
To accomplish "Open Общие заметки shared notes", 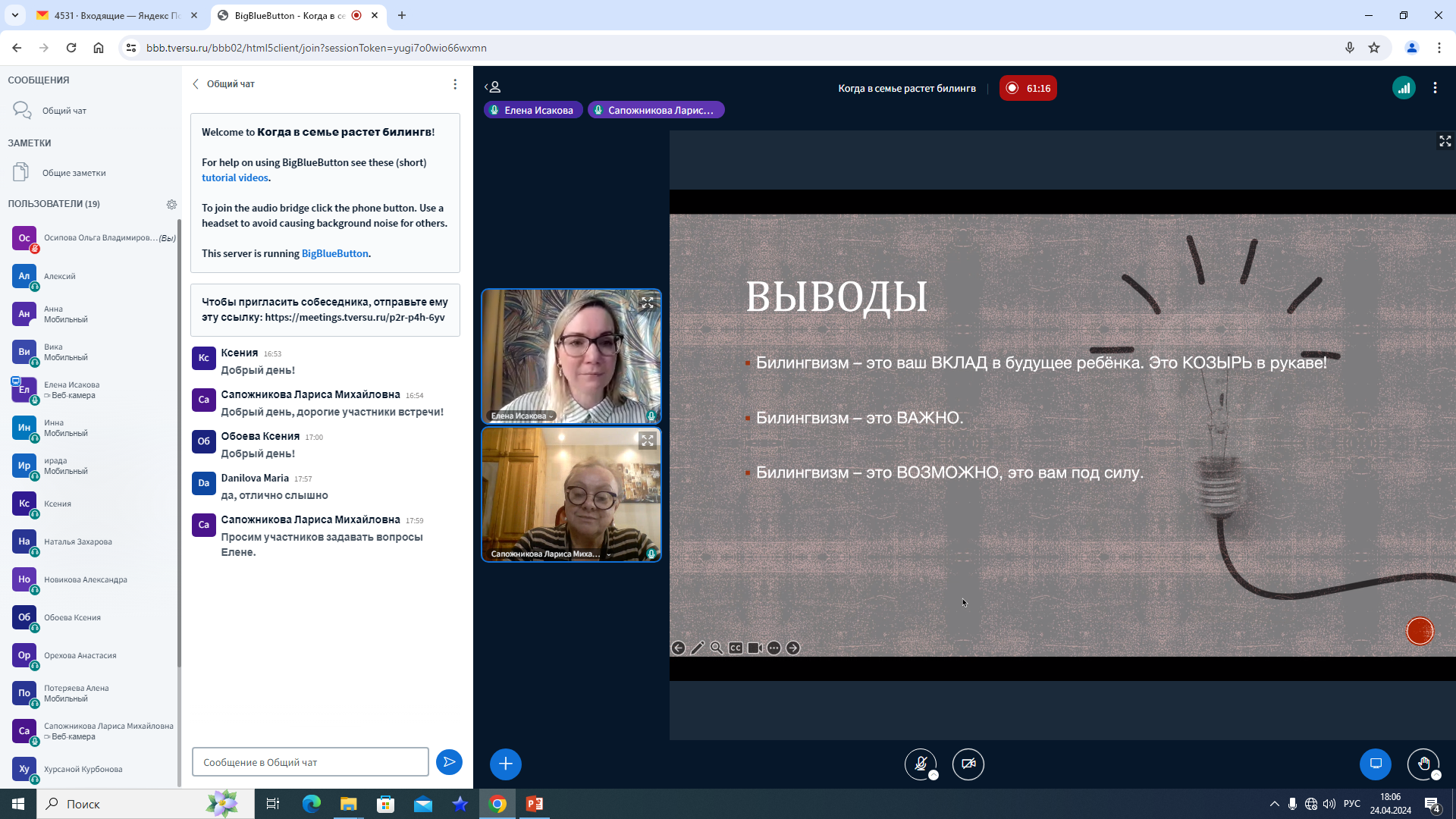I will click(x=74, y=173).
